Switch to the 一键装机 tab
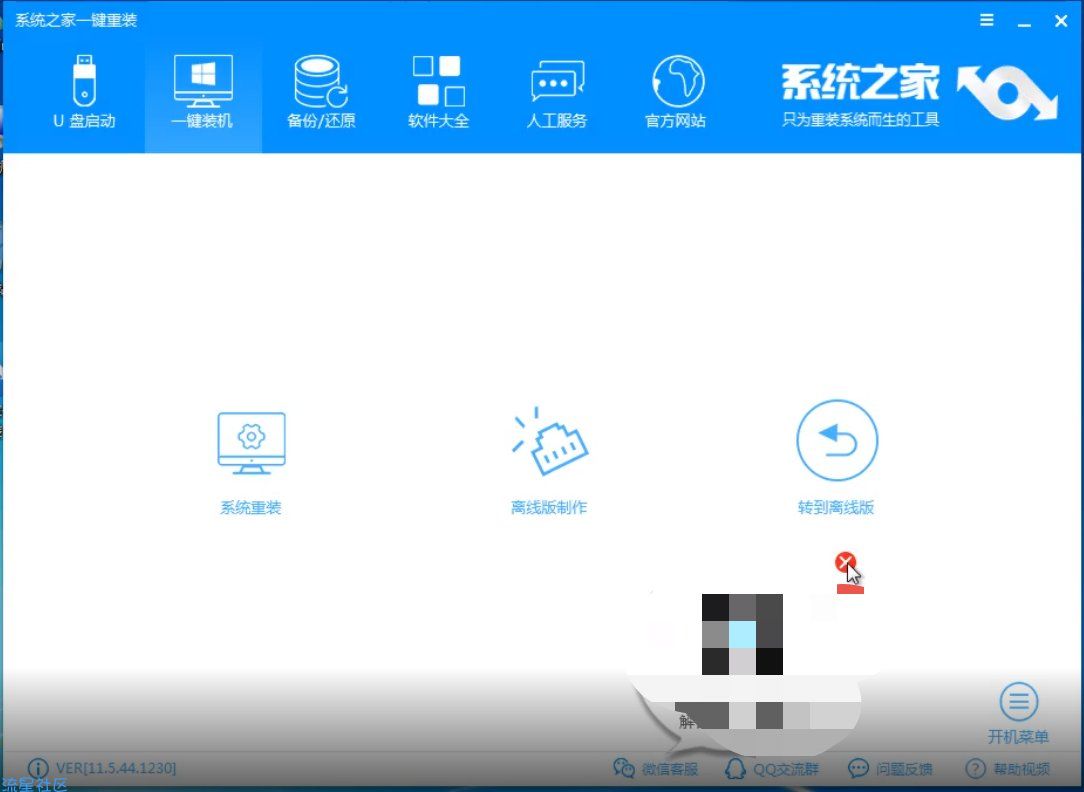 203,93
